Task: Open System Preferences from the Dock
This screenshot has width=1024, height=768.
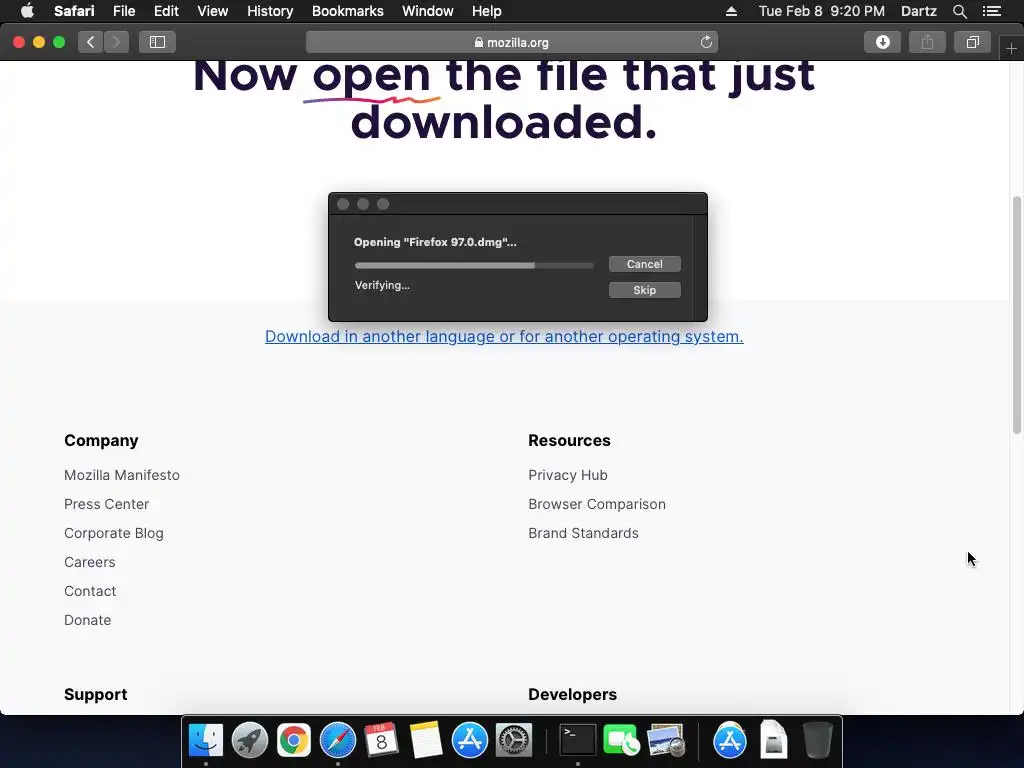Action: (514, 741)
